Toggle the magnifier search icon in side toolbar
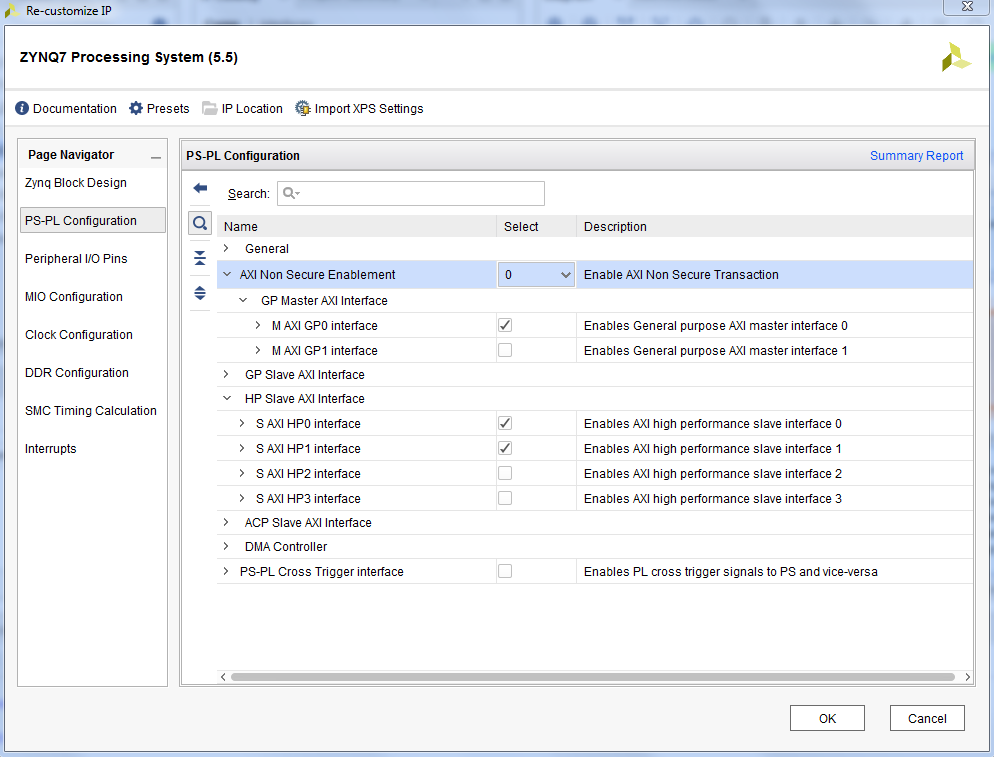 (x=200, y=223)
